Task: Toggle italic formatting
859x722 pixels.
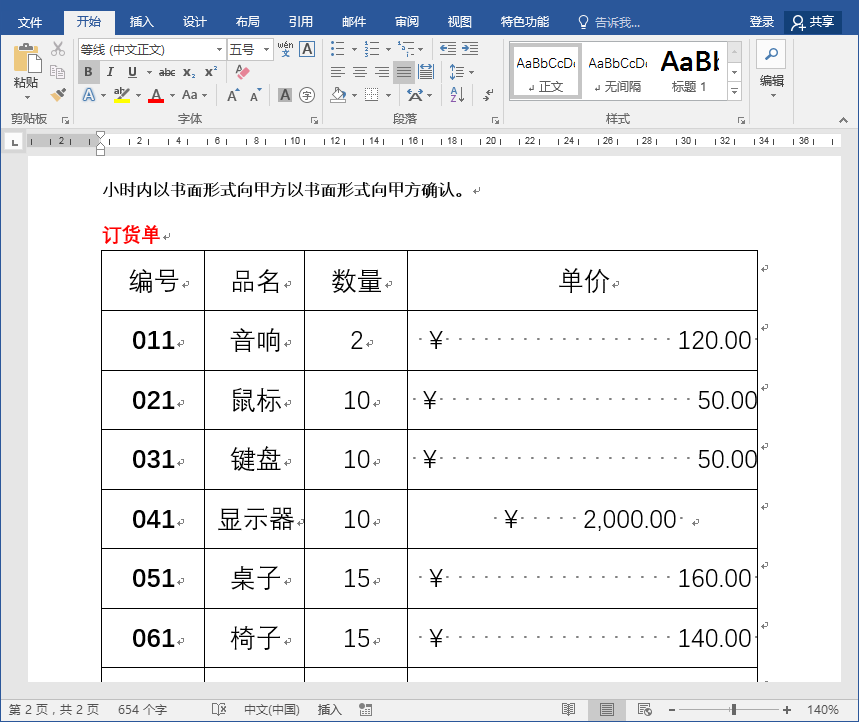Action: [x=109, y=72]
